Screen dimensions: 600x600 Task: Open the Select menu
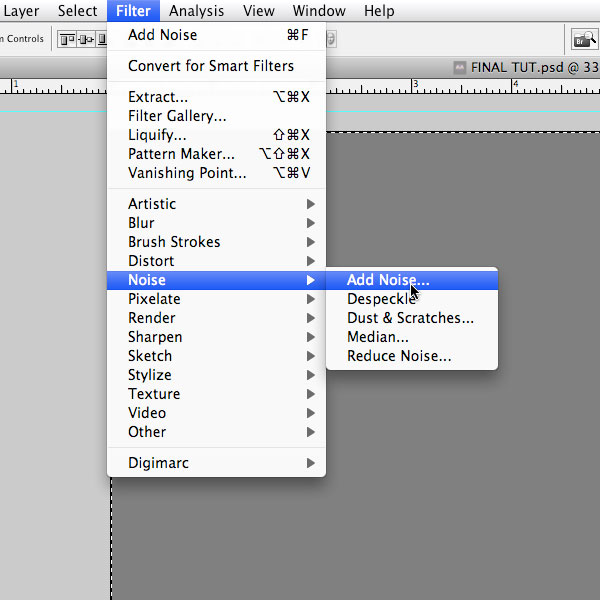coord(77,11)
